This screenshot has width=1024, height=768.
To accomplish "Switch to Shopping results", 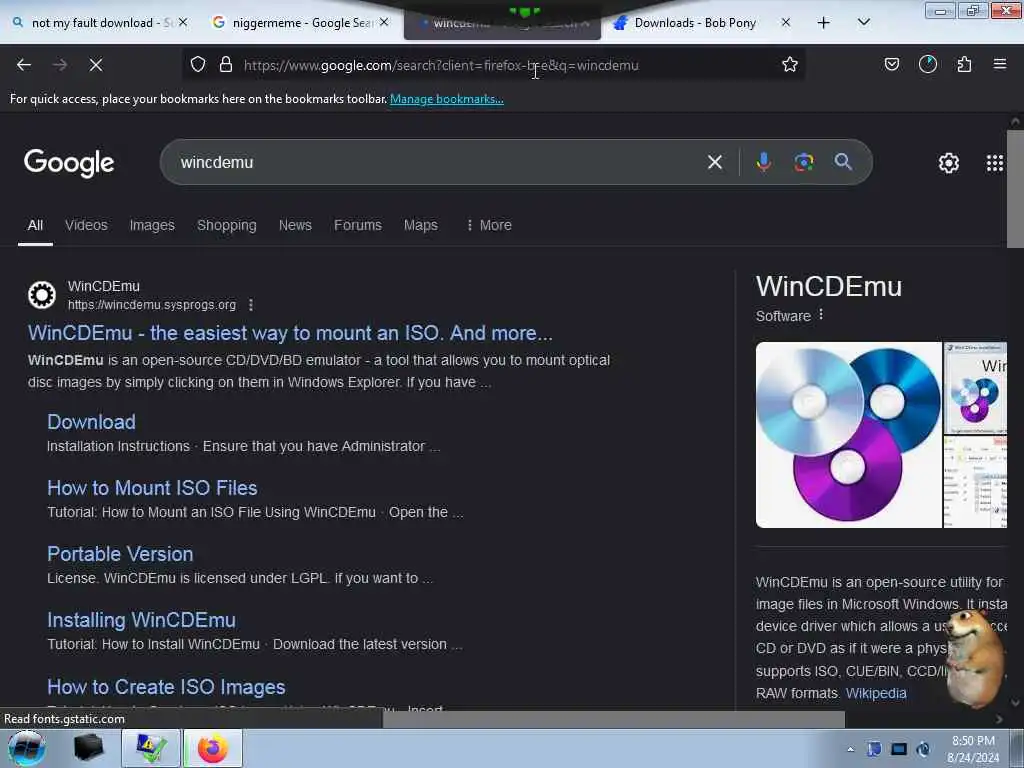I will click(227, 225).
